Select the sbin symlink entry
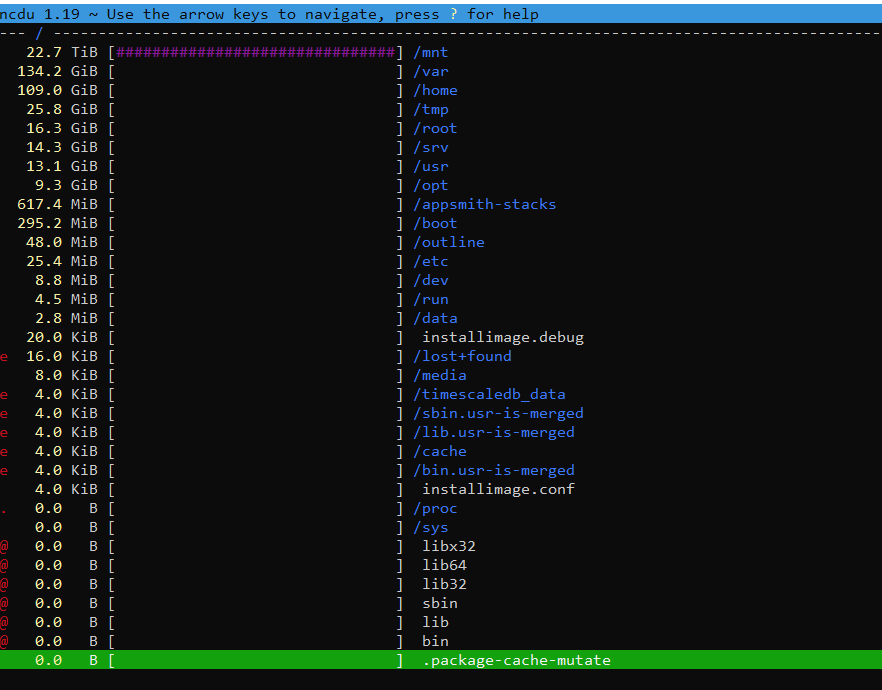 (x=441, y=603)
